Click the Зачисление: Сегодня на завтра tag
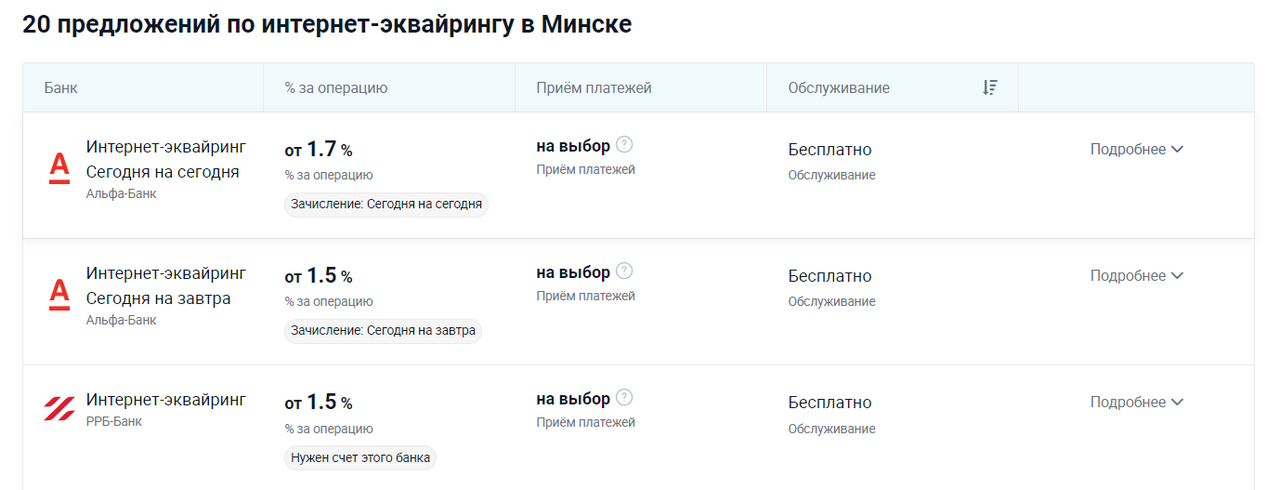The height and width of the screenshot is (490, 1280). click(x=383, y=331)
